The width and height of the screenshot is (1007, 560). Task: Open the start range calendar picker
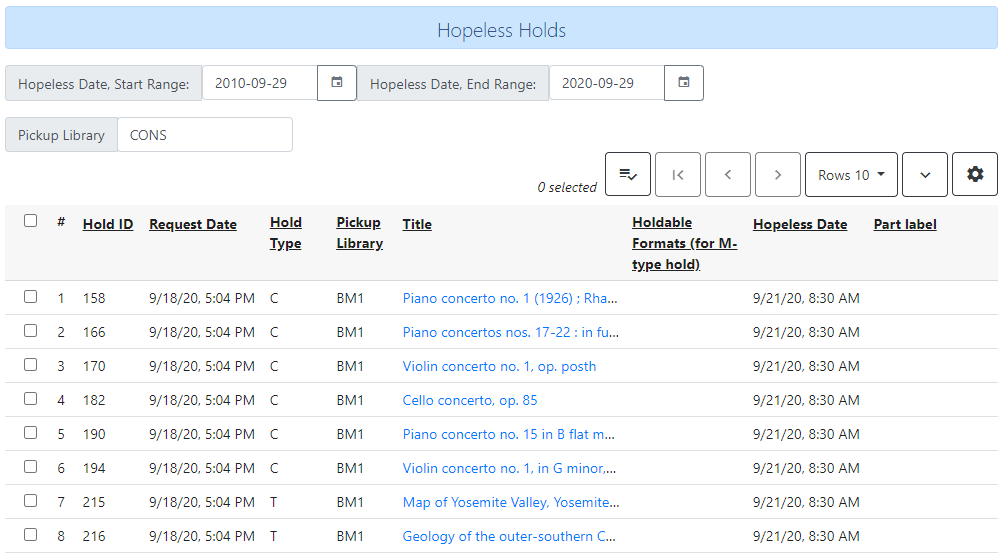(x=337, y=83)
